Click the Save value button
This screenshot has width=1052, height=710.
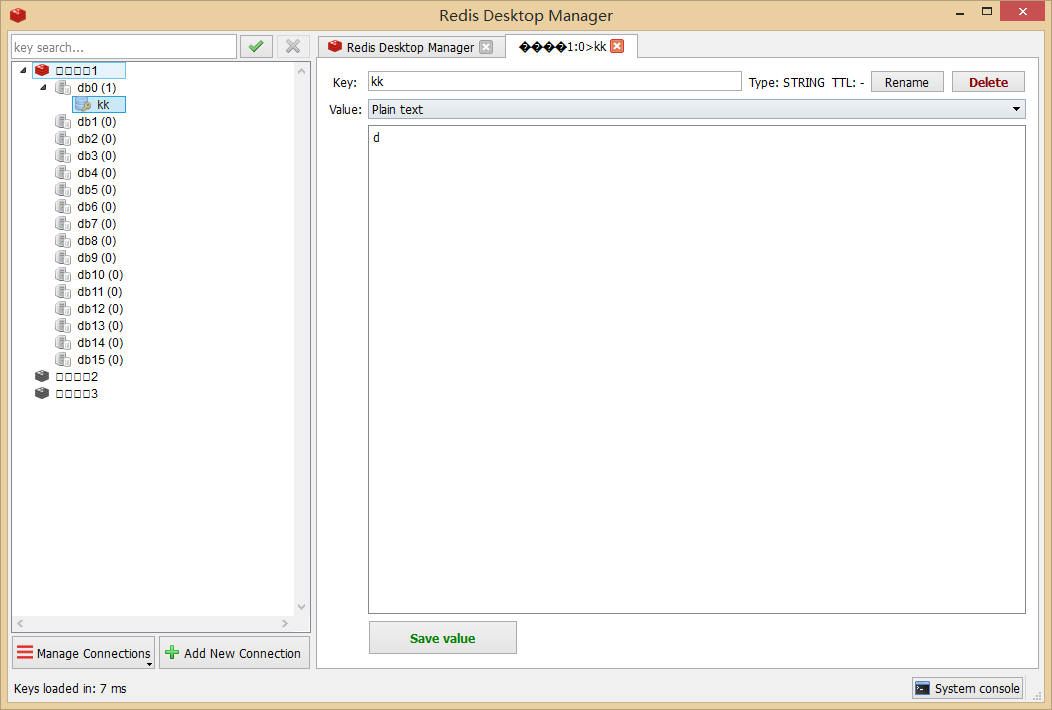tap(443, 638)
